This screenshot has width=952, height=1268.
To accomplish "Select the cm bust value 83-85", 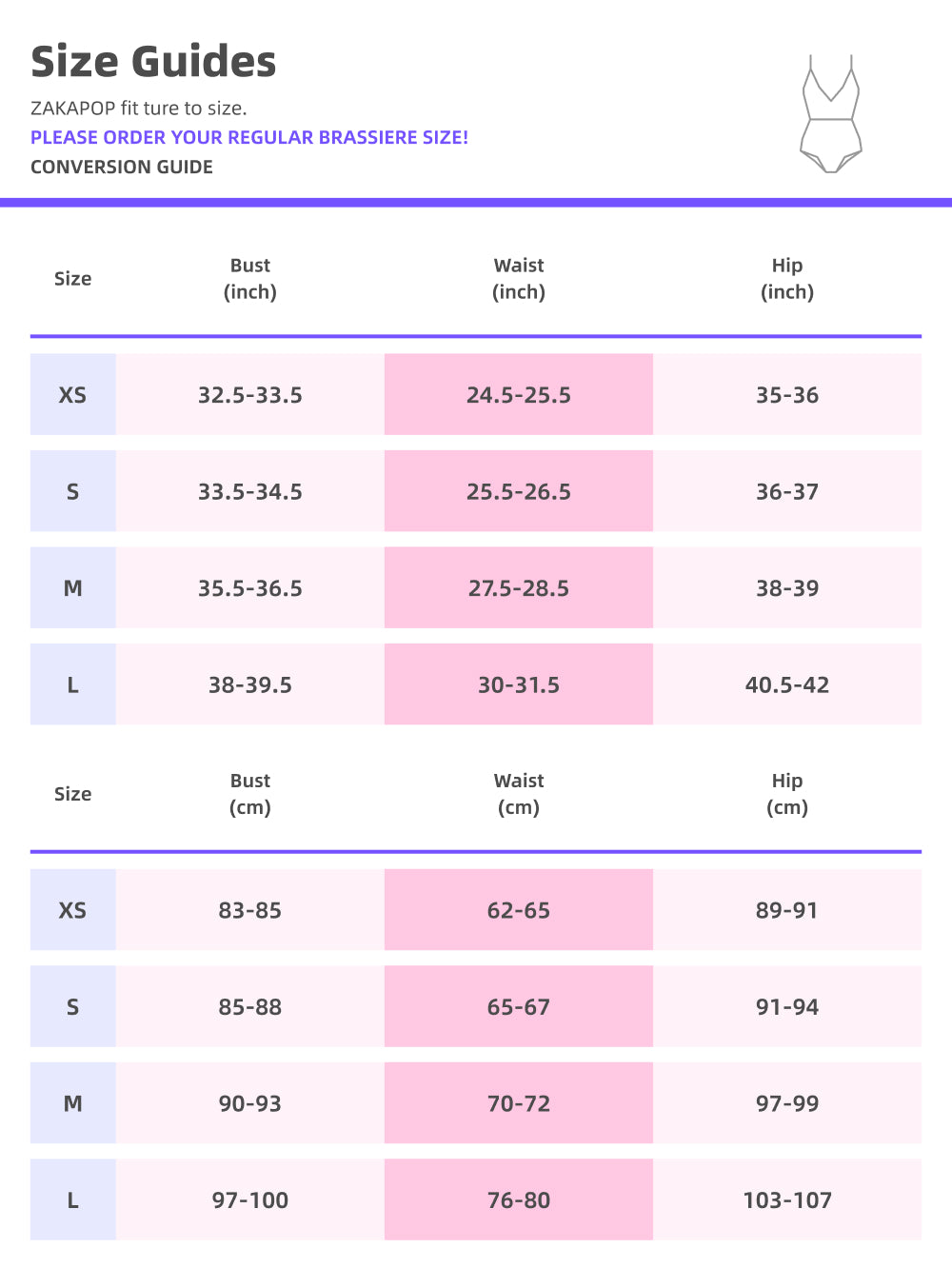I will (x=250, y=910).
